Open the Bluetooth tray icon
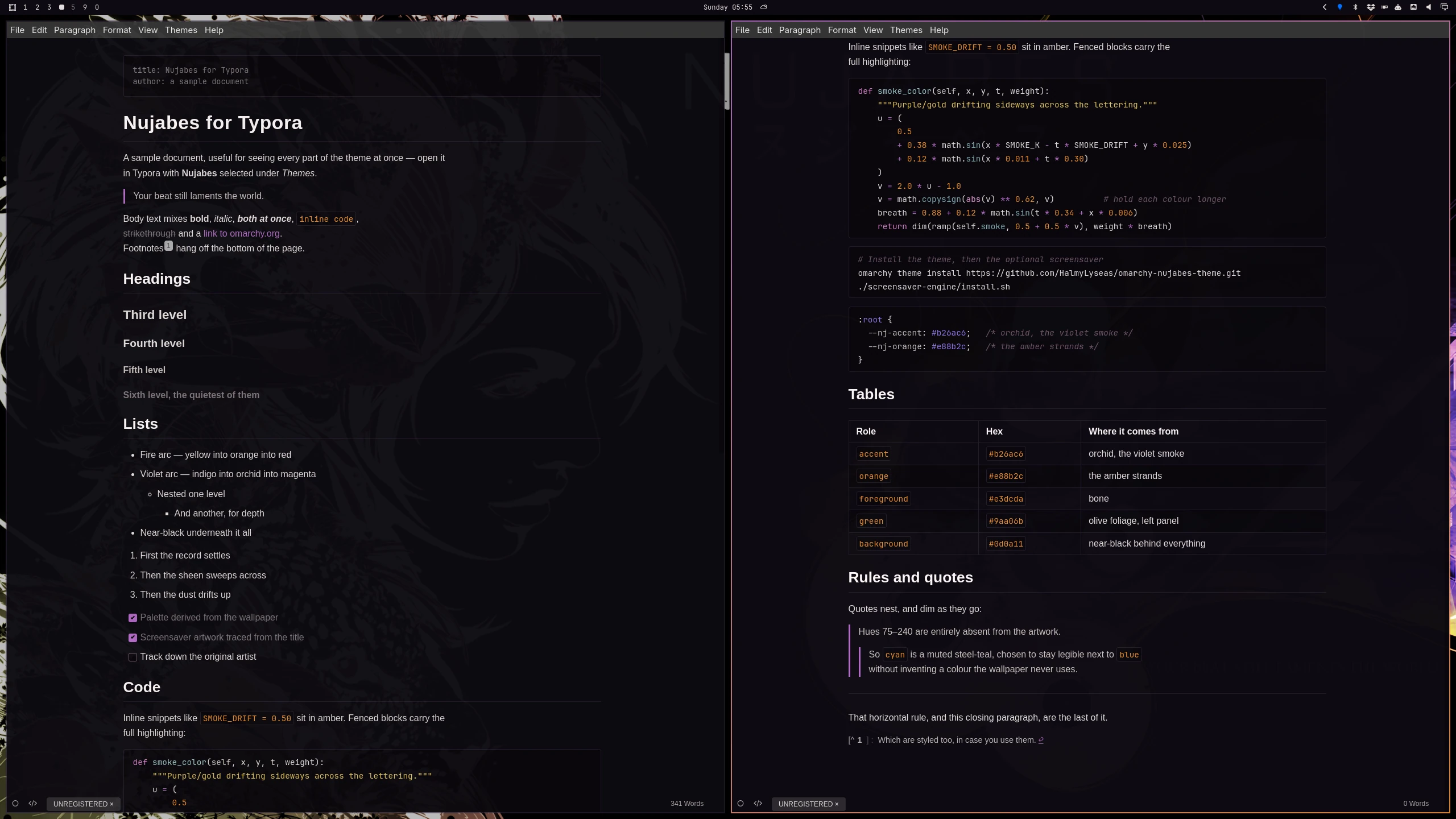The width and height of the screenshot is (1456, 819). click(x=1355, y=7)
